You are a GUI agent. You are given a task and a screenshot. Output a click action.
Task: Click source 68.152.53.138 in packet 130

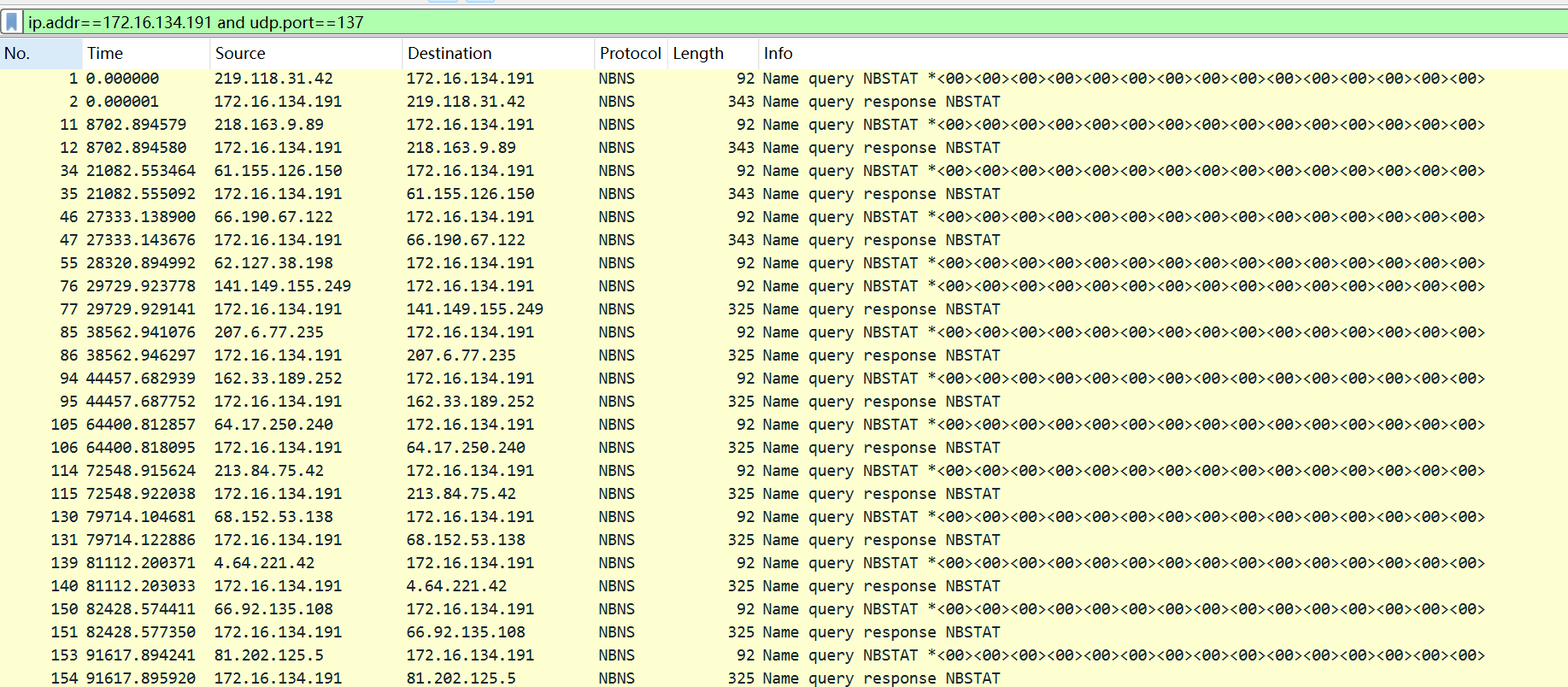pyautogui.click(x=273, y=517)
